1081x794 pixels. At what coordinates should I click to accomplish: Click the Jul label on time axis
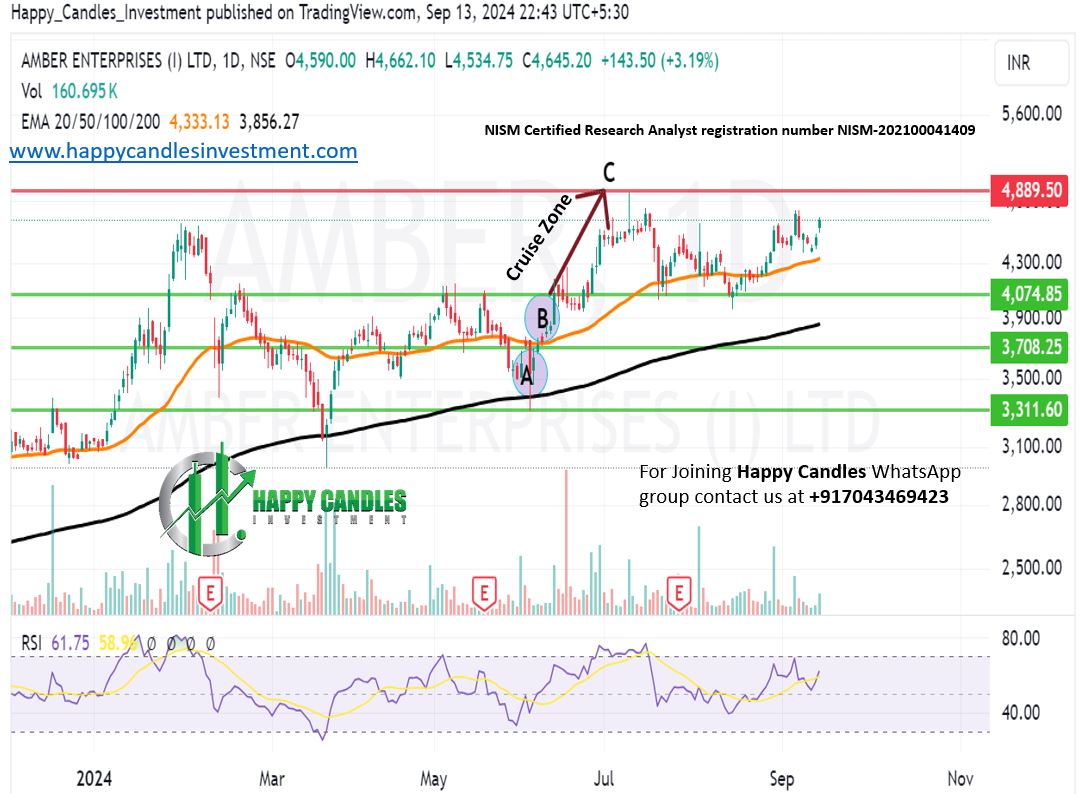point(604,779)
